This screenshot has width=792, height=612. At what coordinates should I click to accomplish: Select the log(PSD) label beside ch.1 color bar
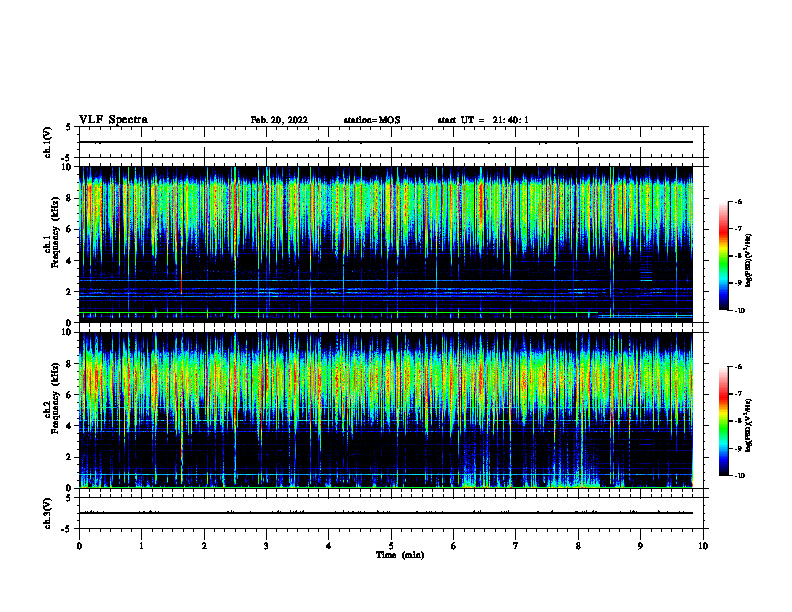(x=749, y=260)
